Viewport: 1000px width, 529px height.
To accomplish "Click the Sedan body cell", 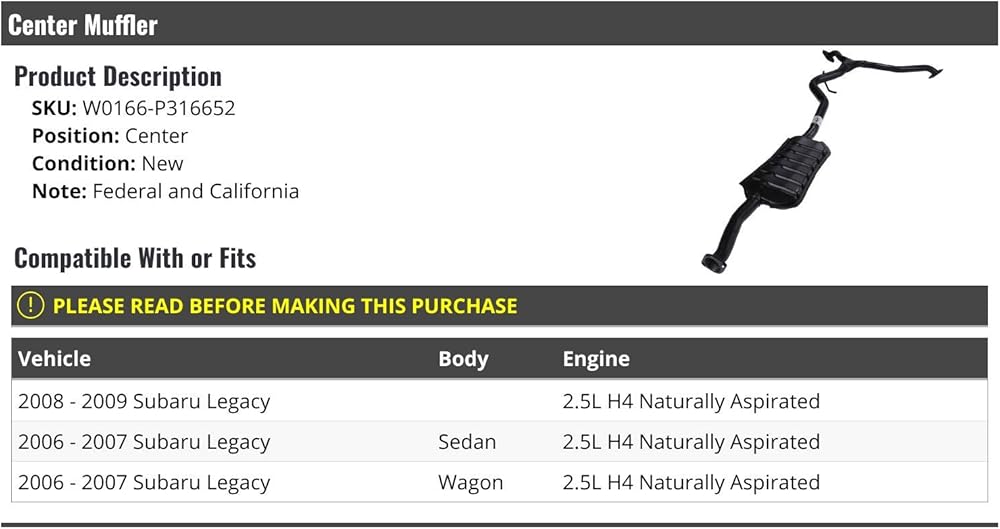I will [467, 442].
